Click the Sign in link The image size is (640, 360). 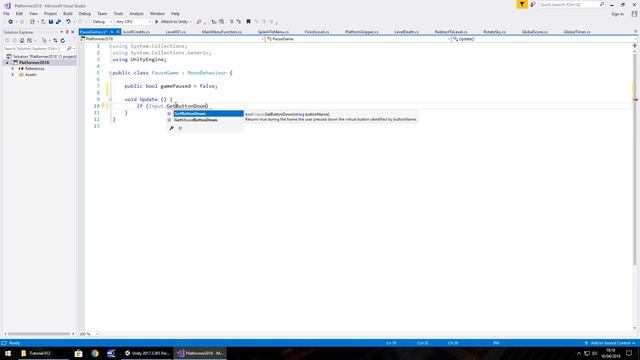tap(618, 14)
